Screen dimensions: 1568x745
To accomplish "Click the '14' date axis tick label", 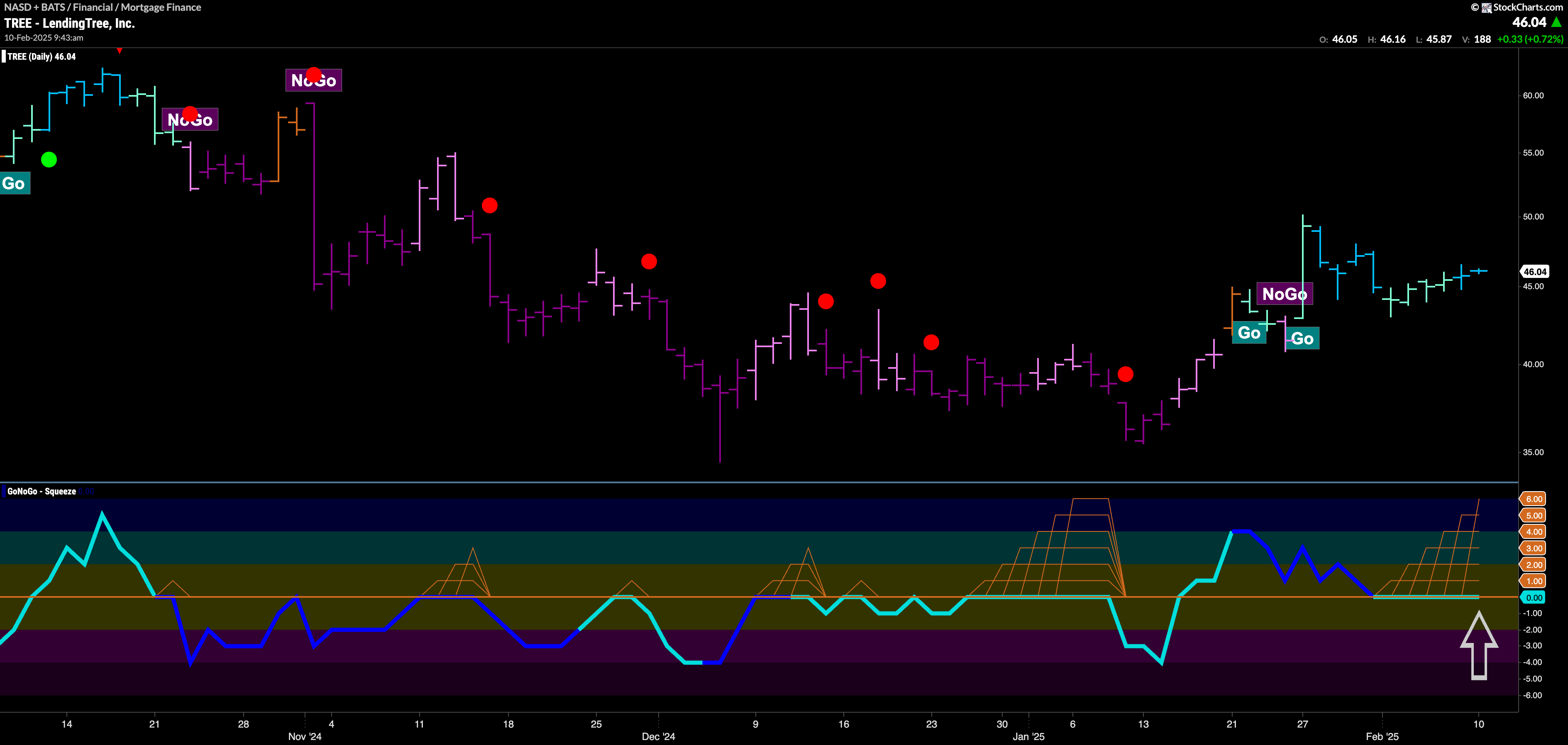I will (66, 724).
